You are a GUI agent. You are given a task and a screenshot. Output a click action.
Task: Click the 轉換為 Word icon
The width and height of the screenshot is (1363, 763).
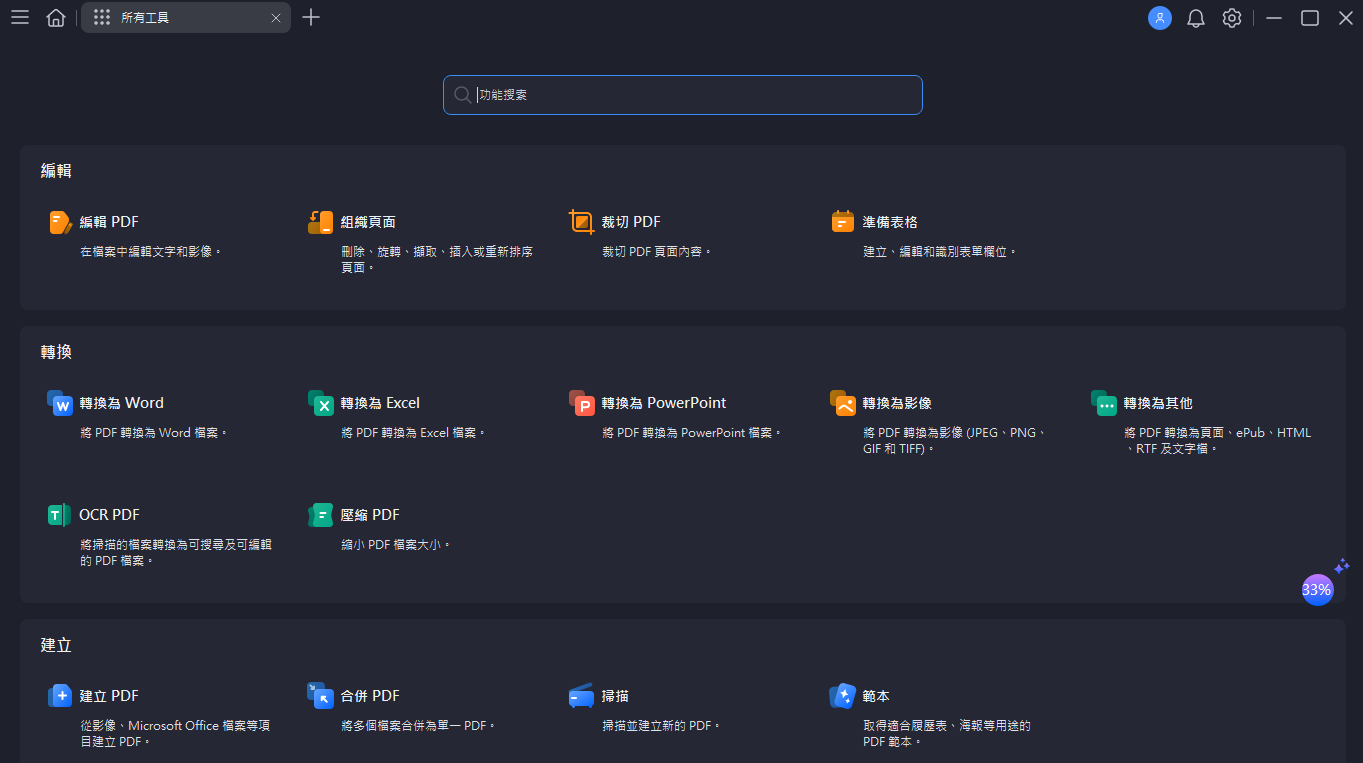pos(60,403)
